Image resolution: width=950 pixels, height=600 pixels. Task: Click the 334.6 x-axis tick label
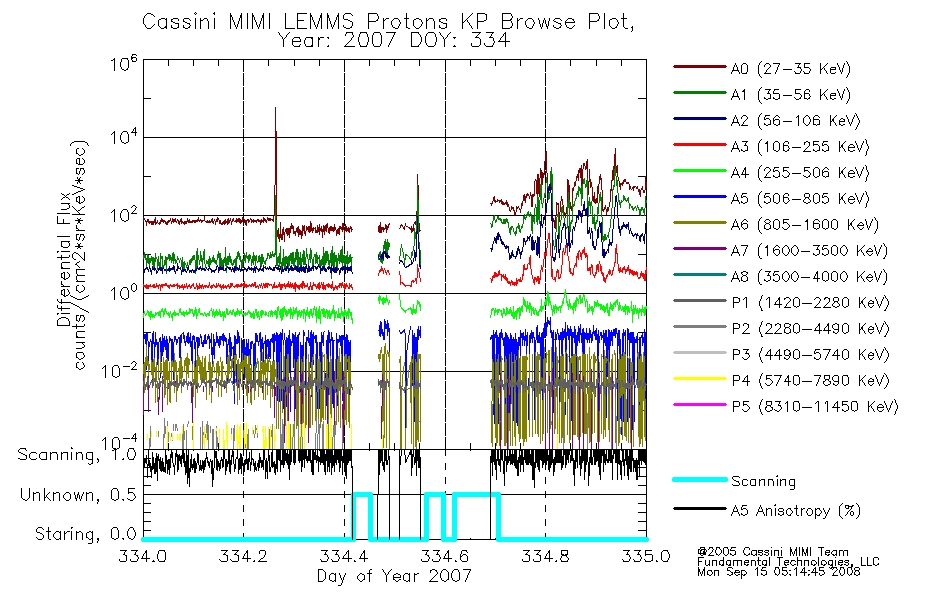445,556
